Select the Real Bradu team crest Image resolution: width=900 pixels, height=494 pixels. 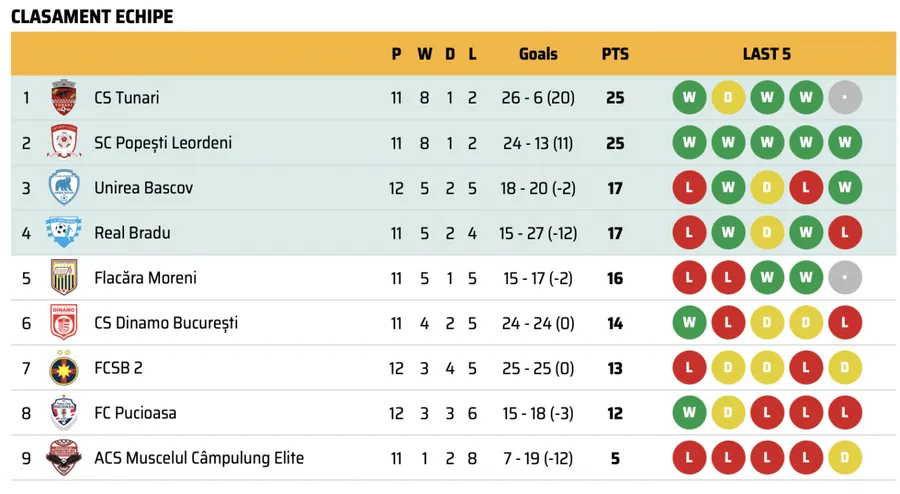click(63, 233)
